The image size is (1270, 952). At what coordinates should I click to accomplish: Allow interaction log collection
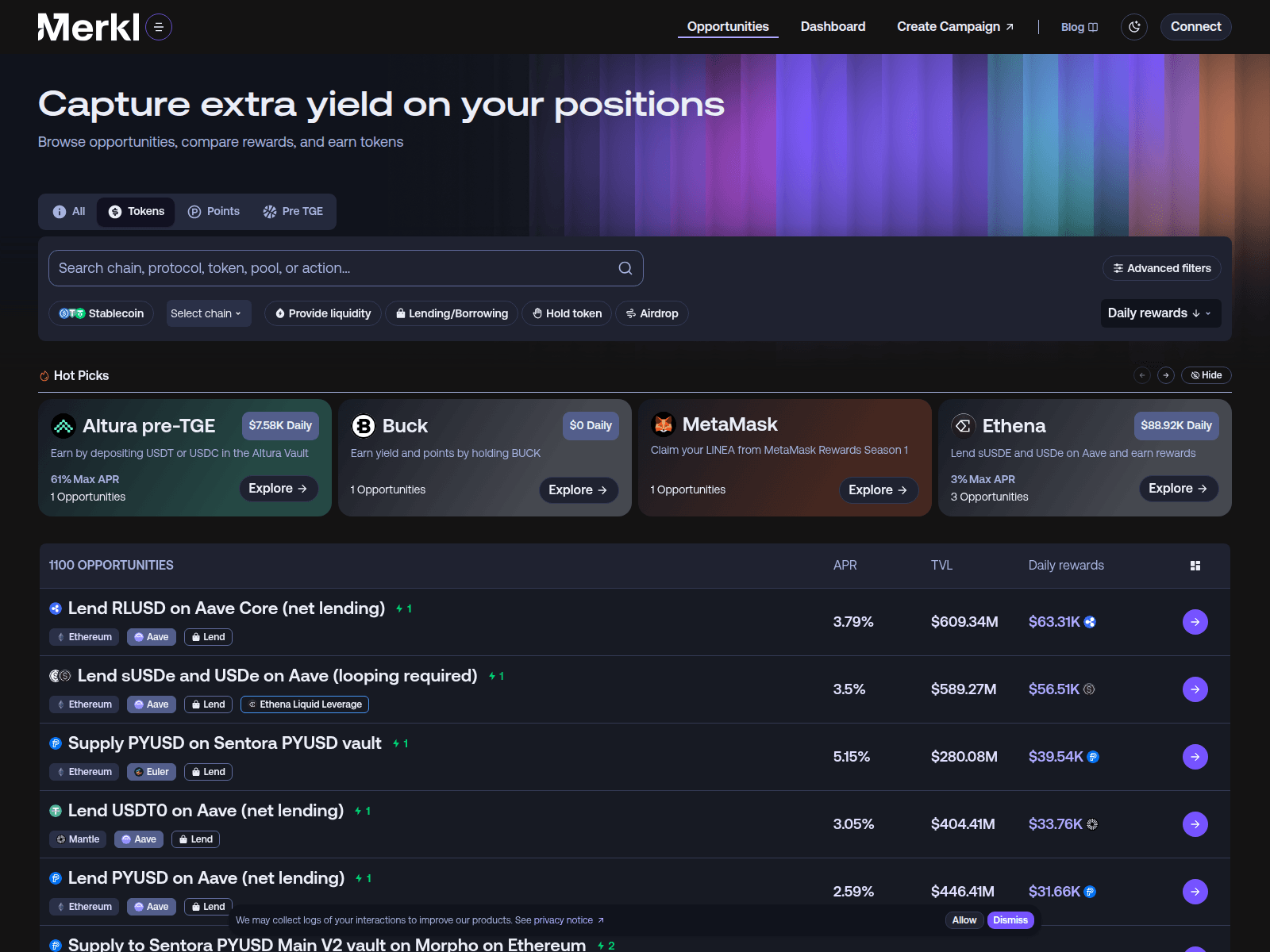964,920
